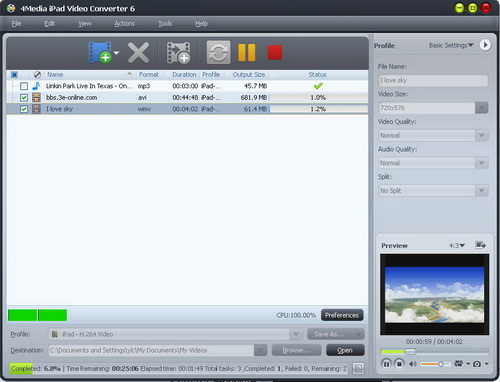Click the music note icon for Linkin Park
This screenshot has height=382, width=500.
pyautogui.click(x=36, y=86)
